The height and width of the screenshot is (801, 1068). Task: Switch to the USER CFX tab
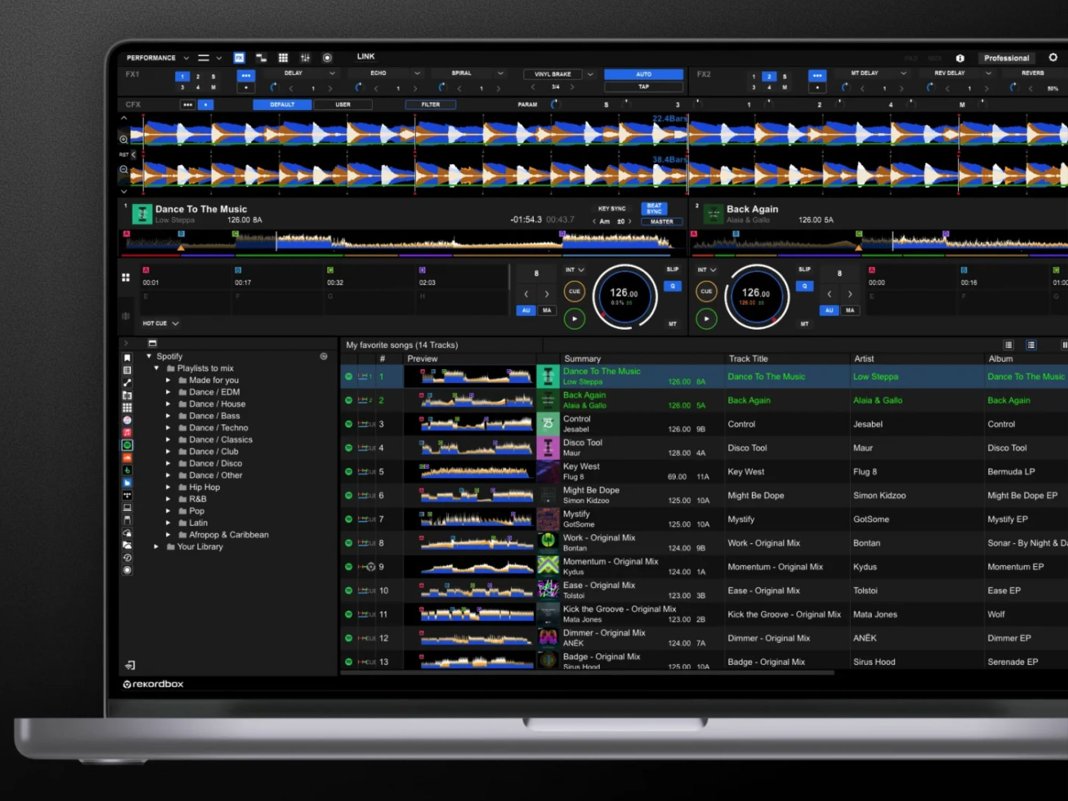pyautogui.click(x=342, y=104)
